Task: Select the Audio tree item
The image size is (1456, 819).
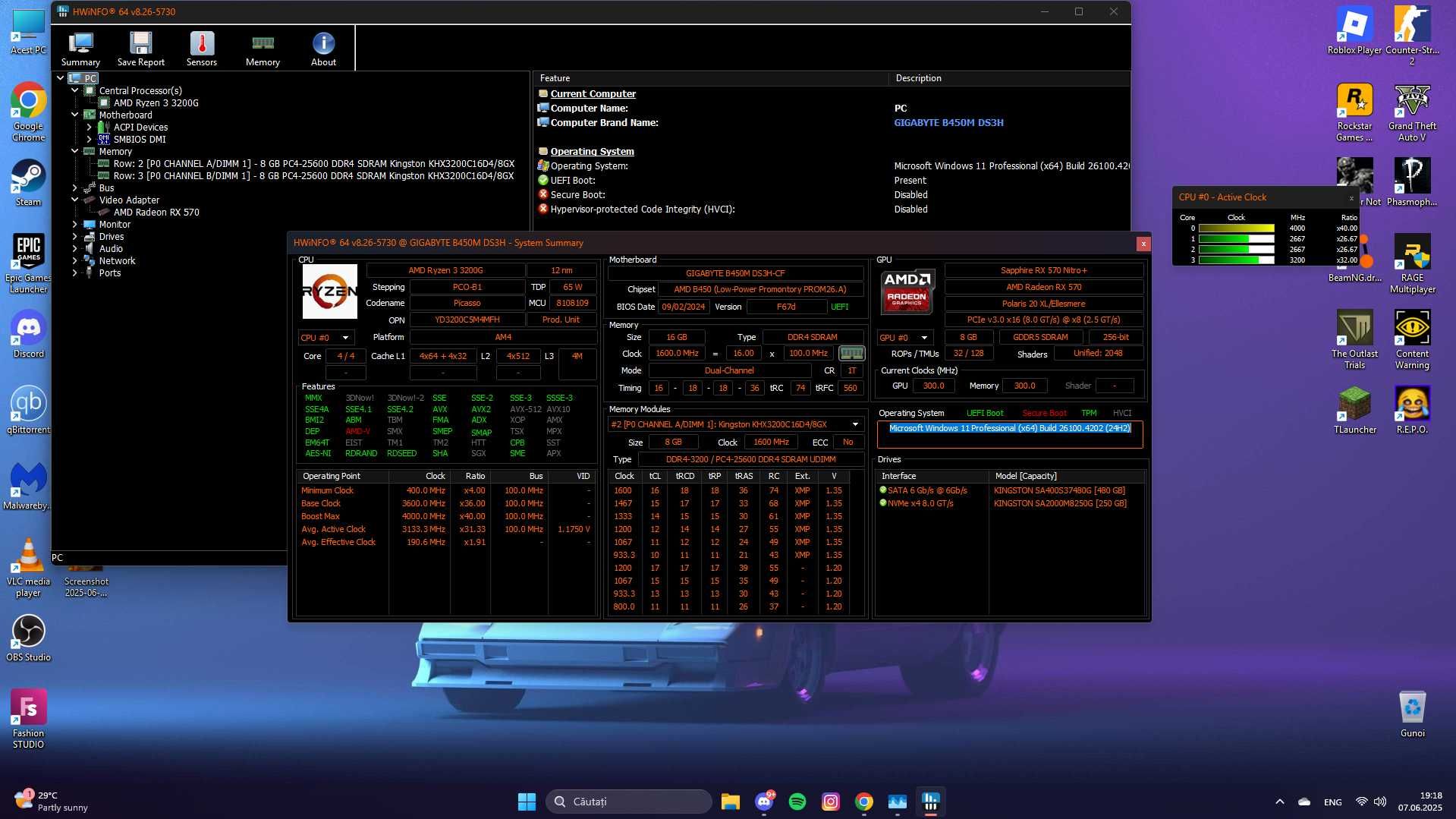Action: [111, 248]
